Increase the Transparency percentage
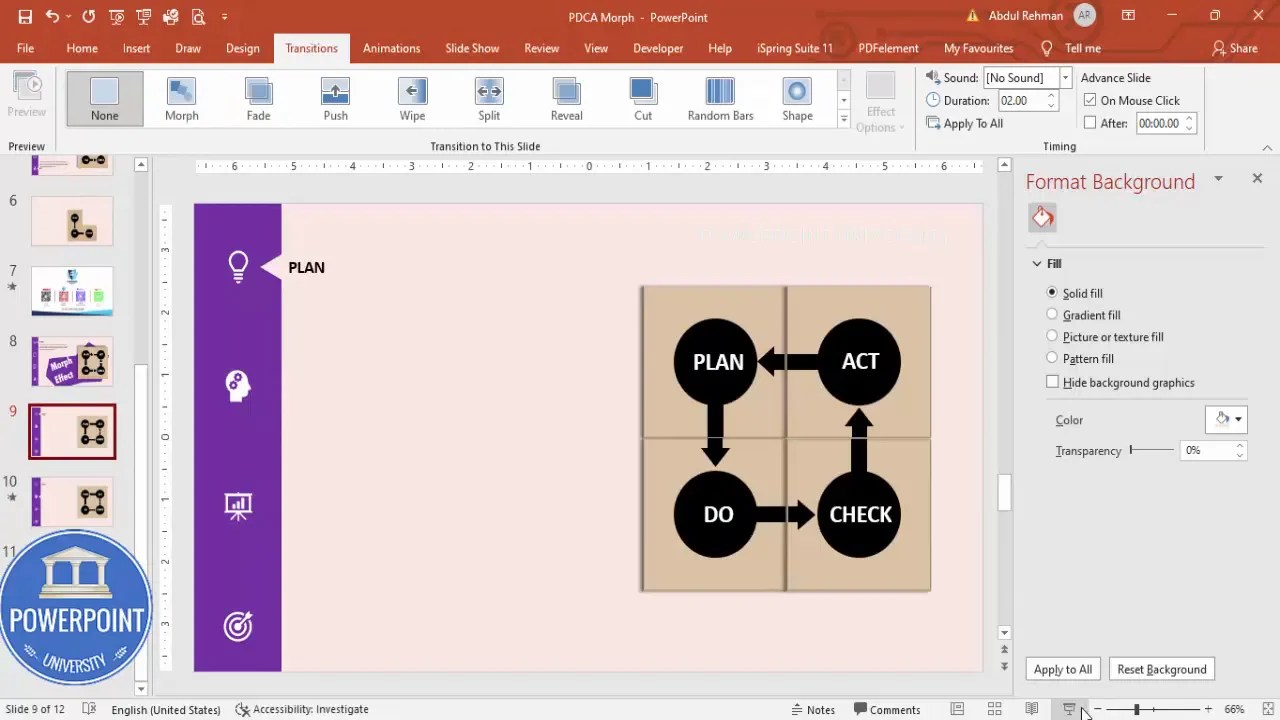The width and height of the screenshot is (1280, 720). click(1240, 446)
